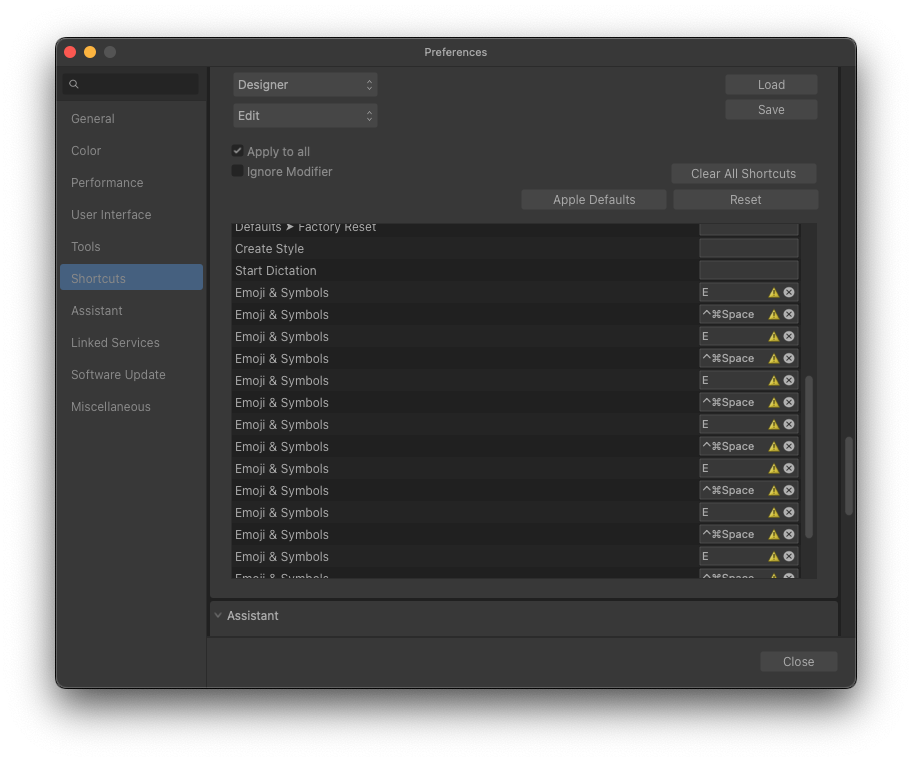Click the warning triangle on the last visible shortcut row

pyautogui.click(x=772, y=577)
